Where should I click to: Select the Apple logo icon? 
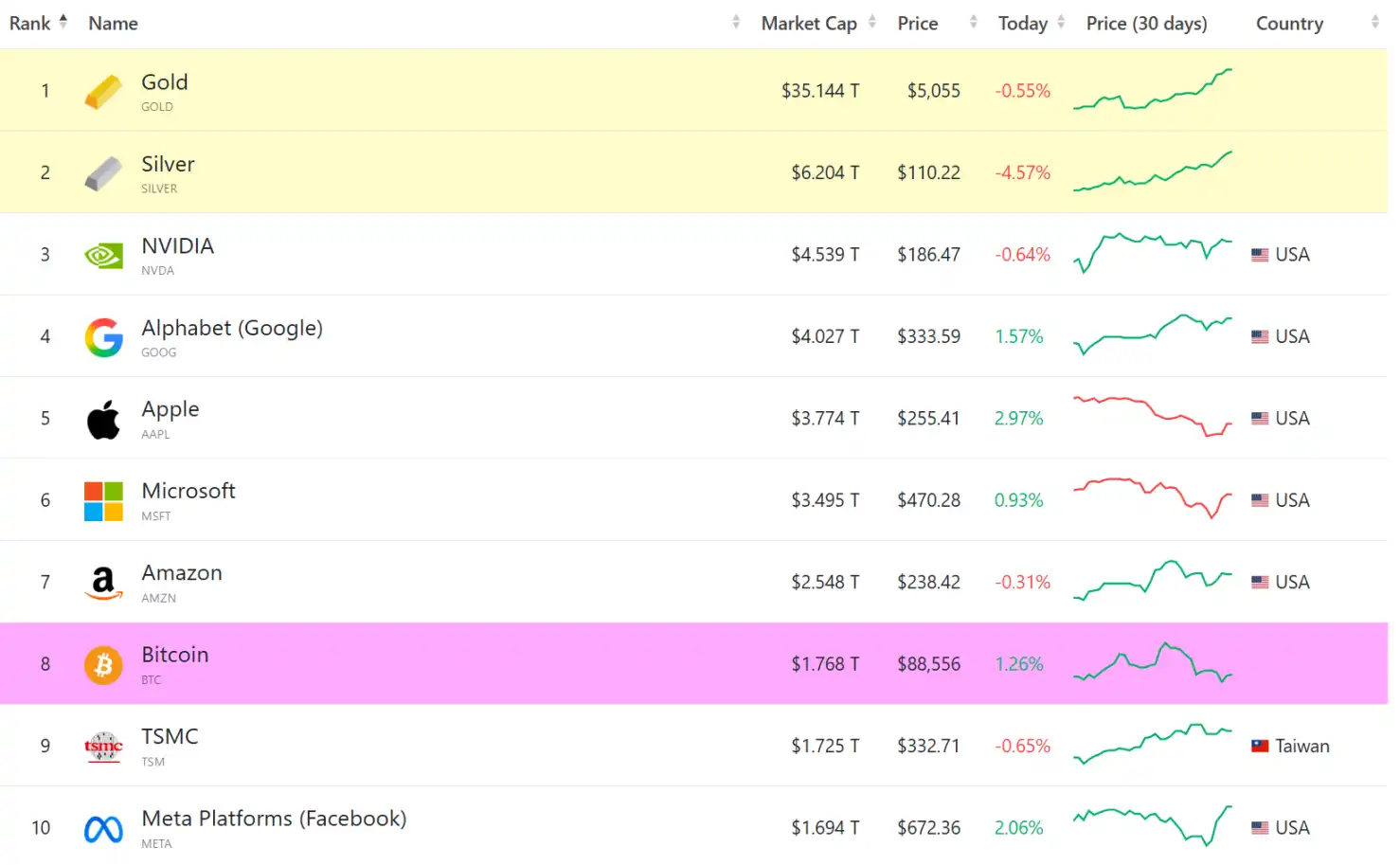103,420
